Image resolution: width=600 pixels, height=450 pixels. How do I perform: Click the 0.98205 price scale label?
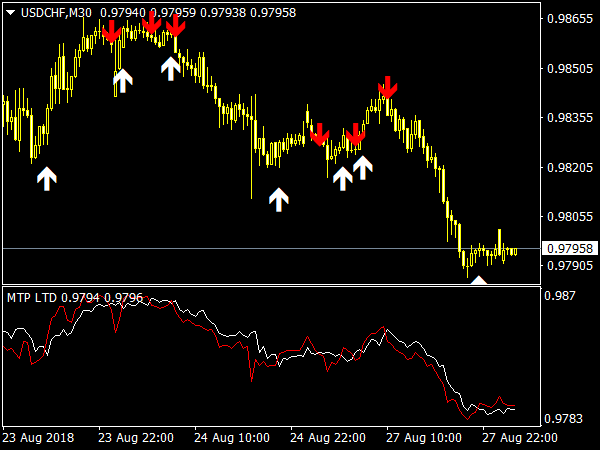[x=570, y=167]
